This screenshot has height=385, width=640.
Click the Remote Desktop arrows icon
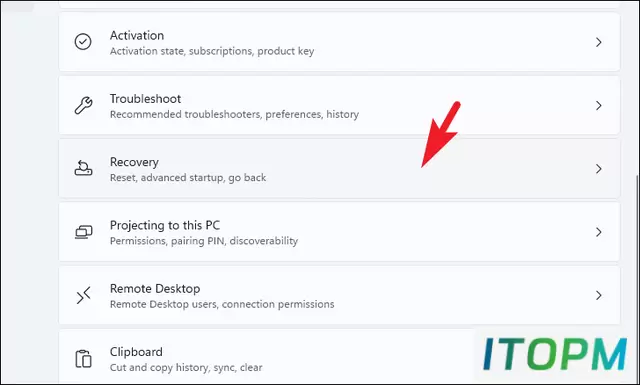84,295
